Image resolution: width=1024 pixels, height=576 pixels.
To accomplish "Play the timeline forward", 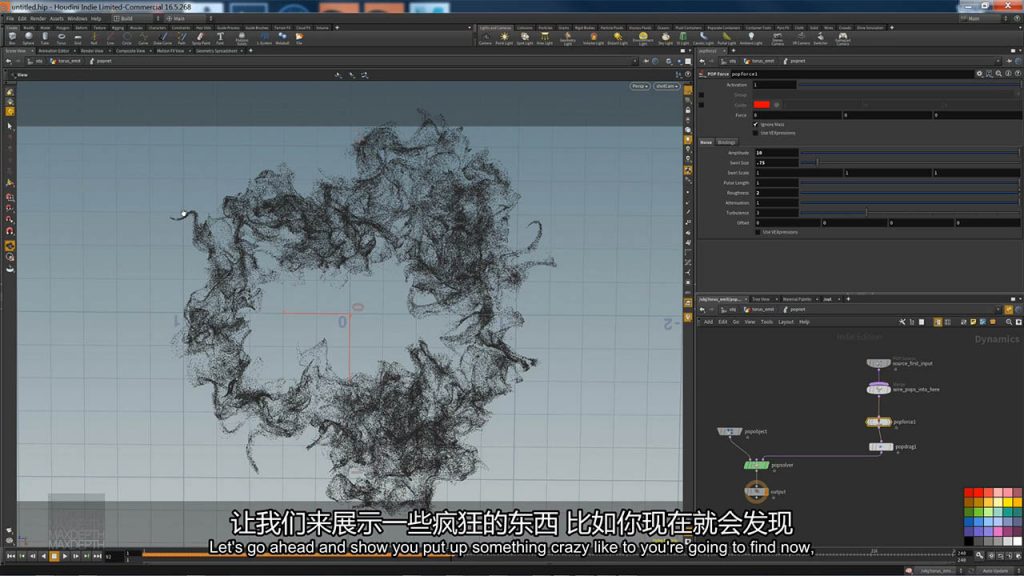I will 65,556.
